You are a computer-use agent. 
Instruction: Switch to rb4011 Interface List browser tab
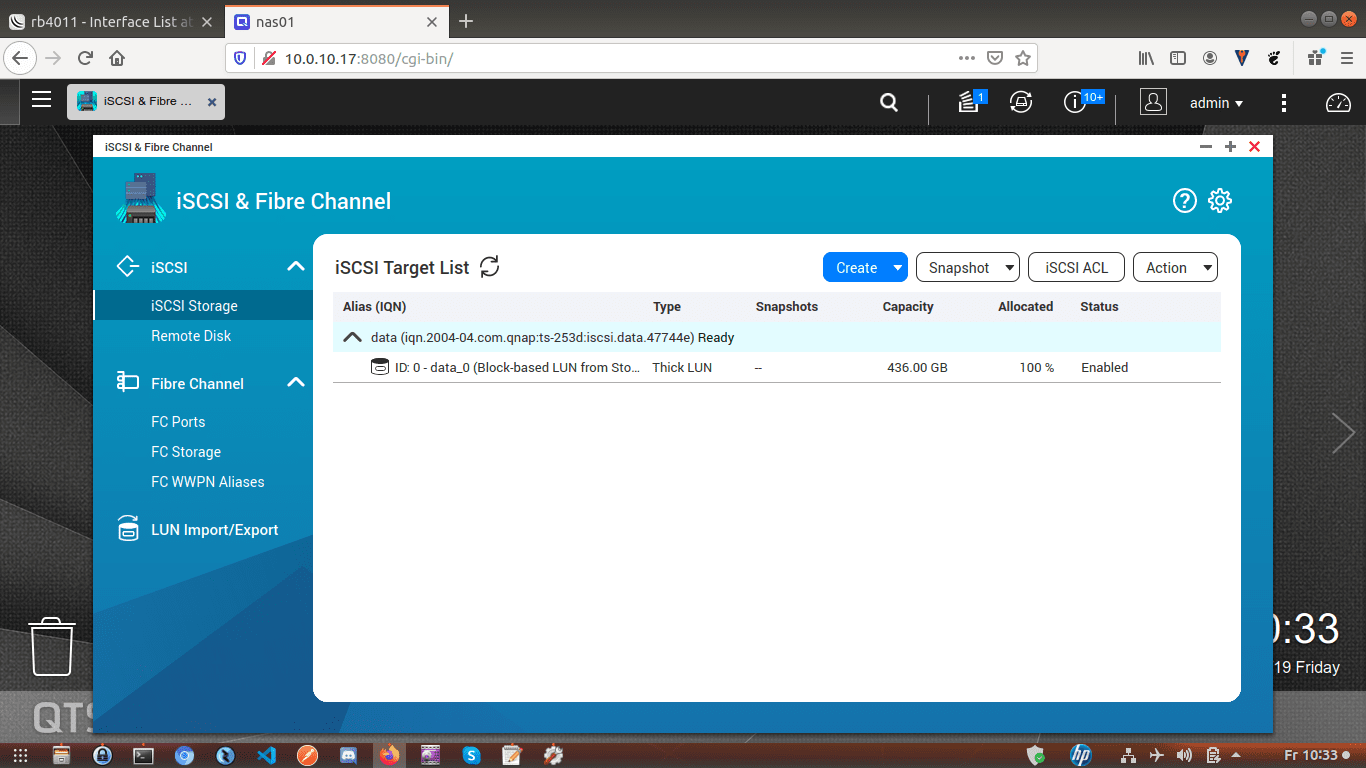click(112, 21)
